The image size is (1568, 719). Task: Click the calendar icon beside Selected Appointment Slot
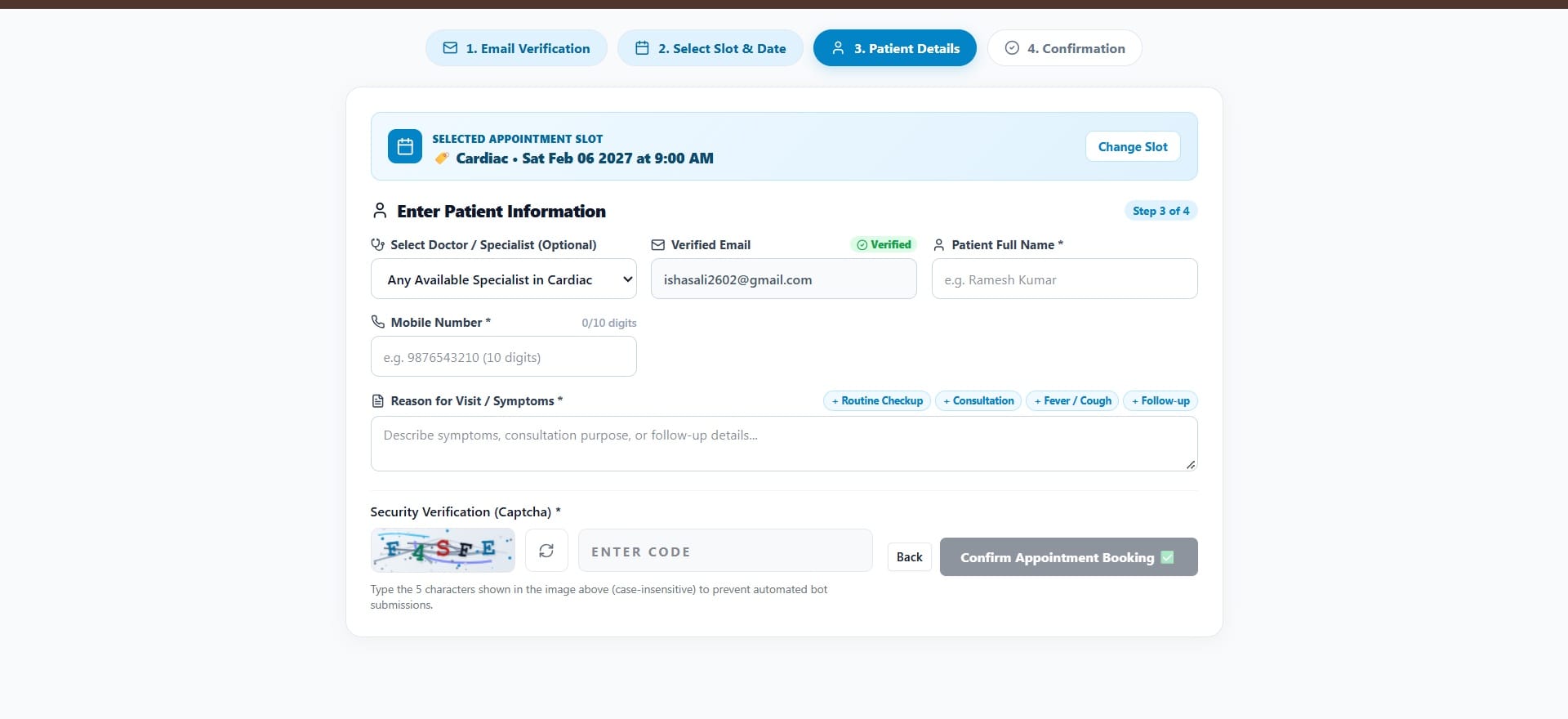click(405, 146)
